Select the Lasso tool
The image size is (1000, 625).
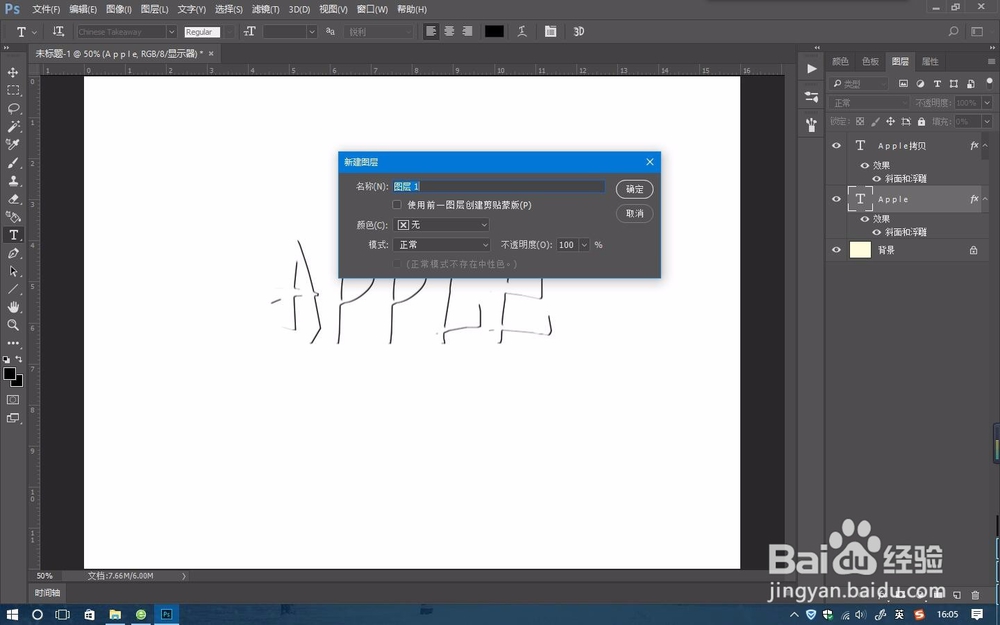(13, 108)
